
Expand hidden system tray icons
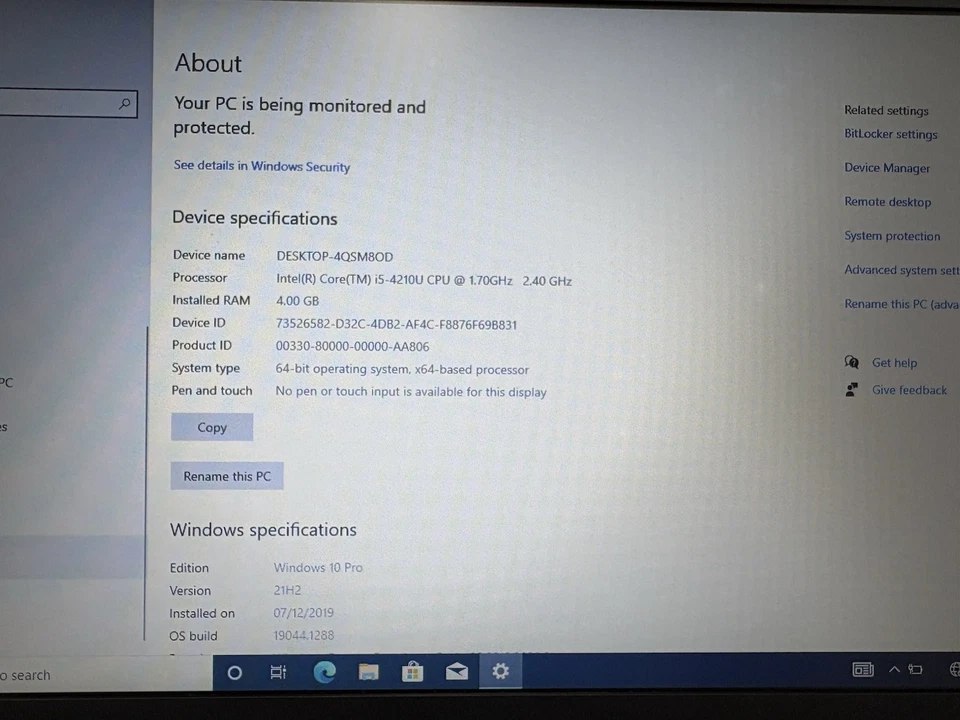[895, 669]
